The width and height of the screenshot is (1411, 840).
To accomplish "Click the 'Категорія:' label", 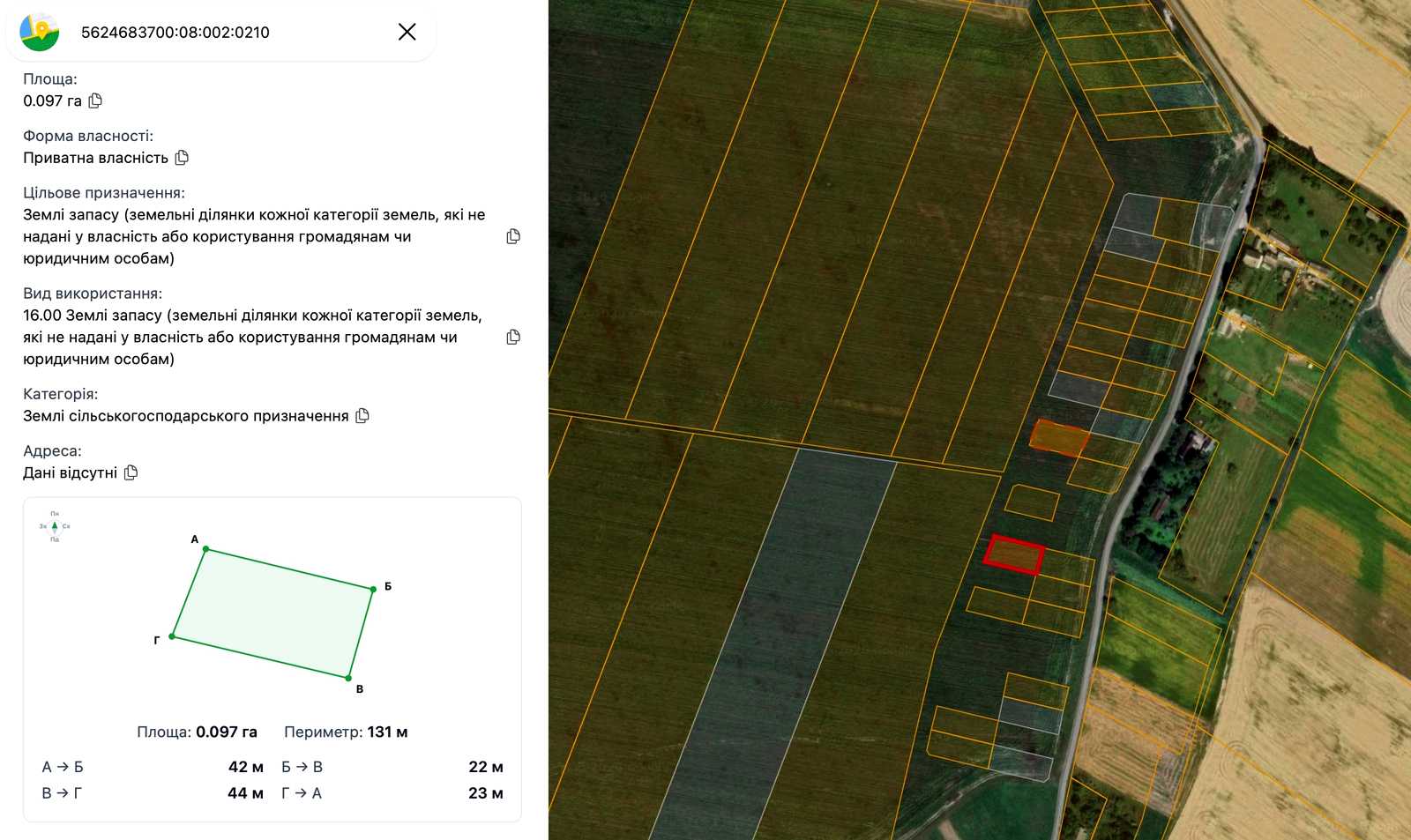I will coord(61,394).
